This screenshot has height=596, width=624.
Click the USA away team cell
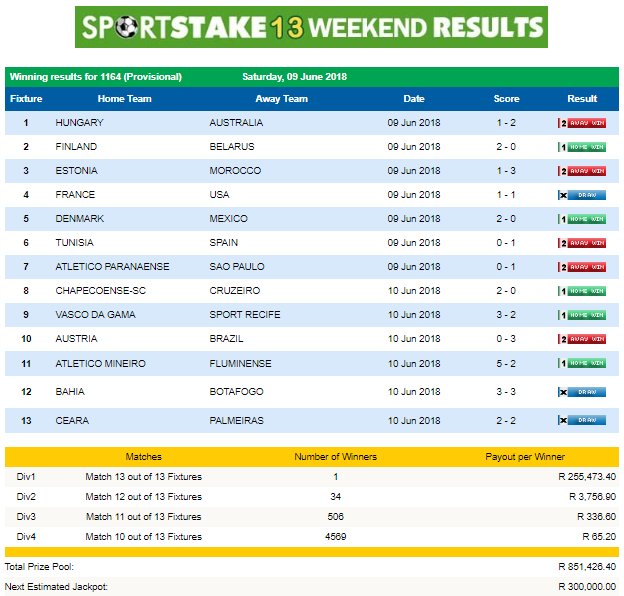[x=219, y=195]
